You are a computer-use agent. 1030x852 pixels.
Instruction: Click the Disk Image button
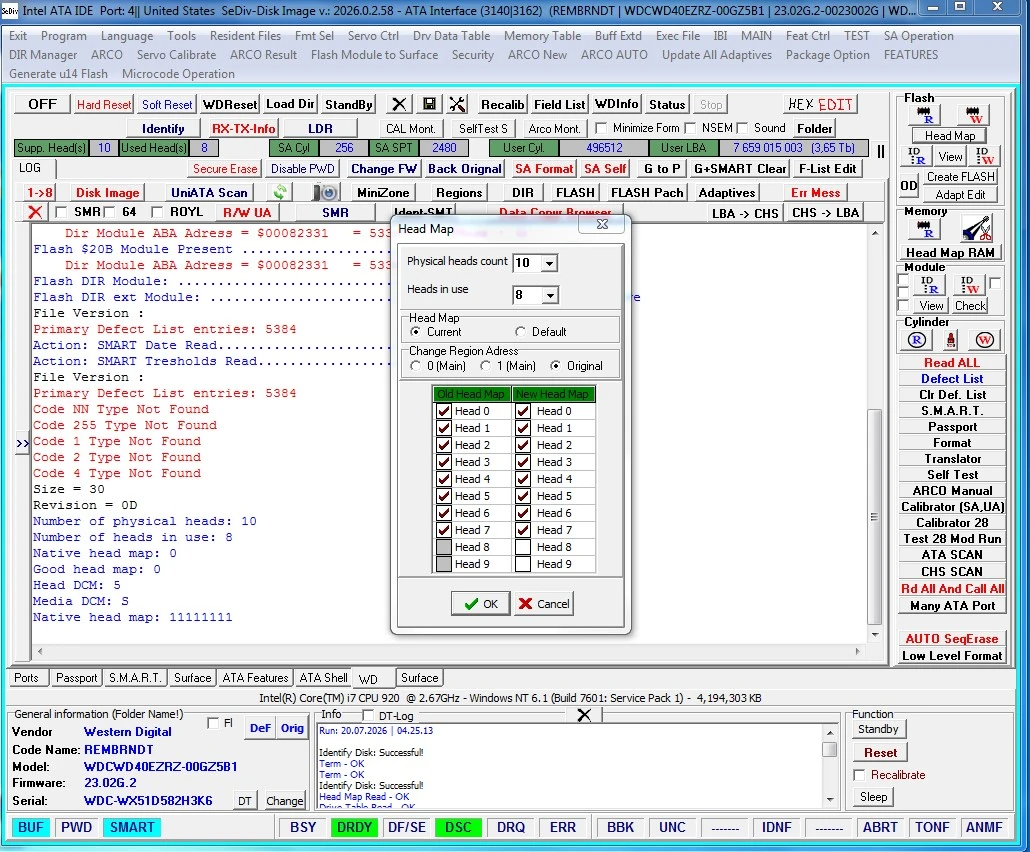(108, 192)
